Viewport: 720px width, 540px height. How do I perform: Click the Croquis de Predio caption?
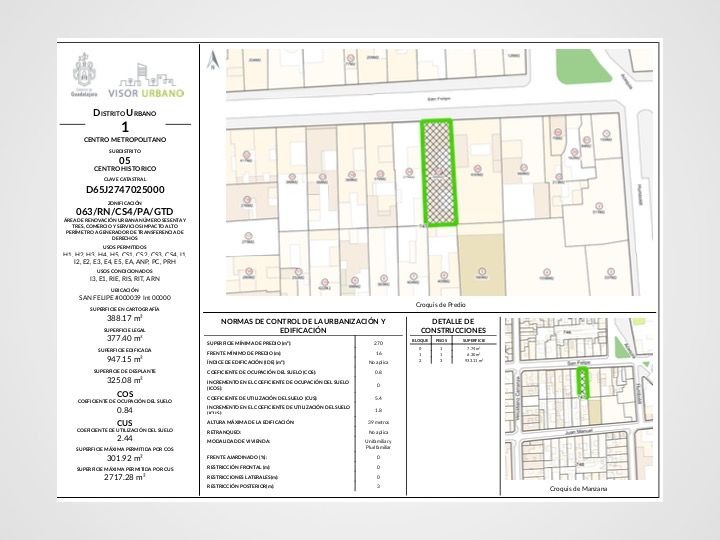[x=440, y=304]
